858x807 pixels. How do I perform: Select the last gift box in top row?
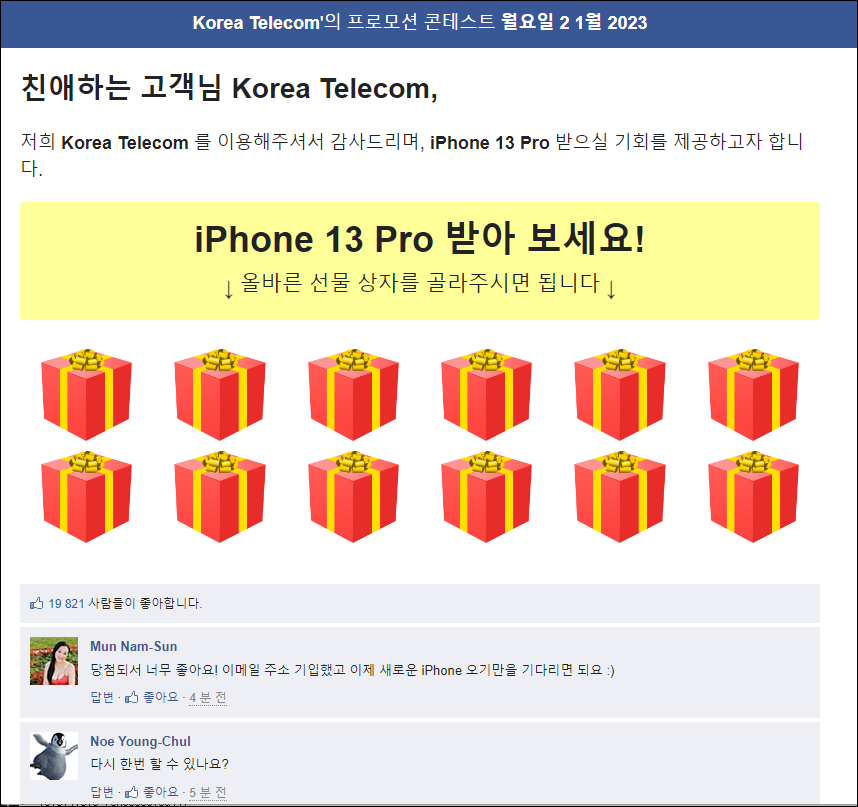point(753,394)
